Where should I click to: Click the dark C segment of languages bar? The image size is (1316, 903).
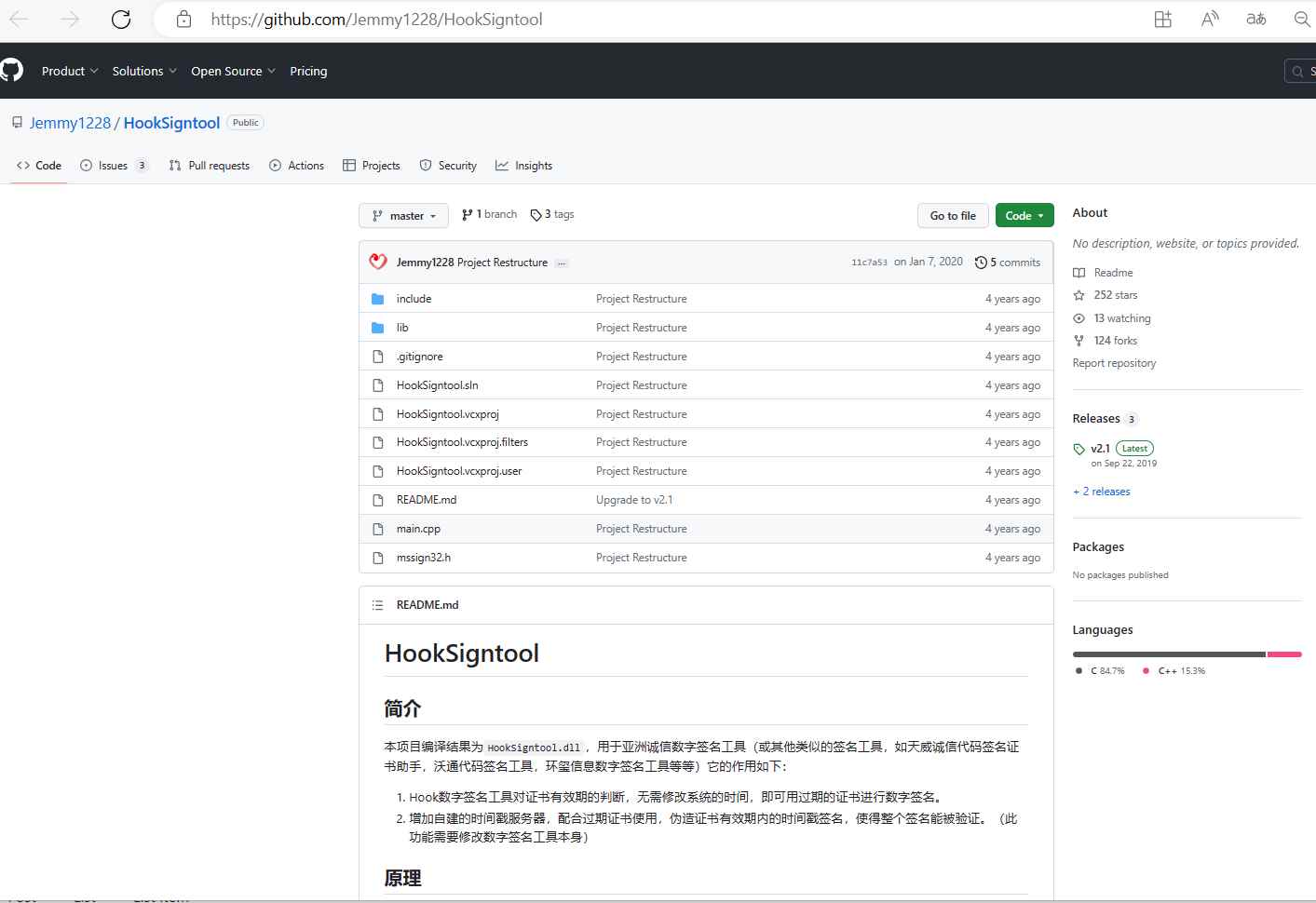pyautogui.click(x=1169, y=654)
